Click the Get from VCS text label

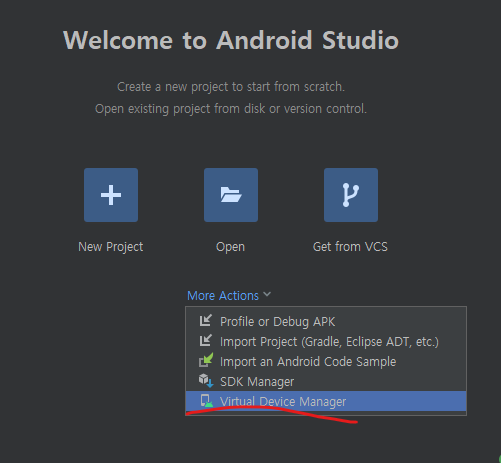point(350,247)
